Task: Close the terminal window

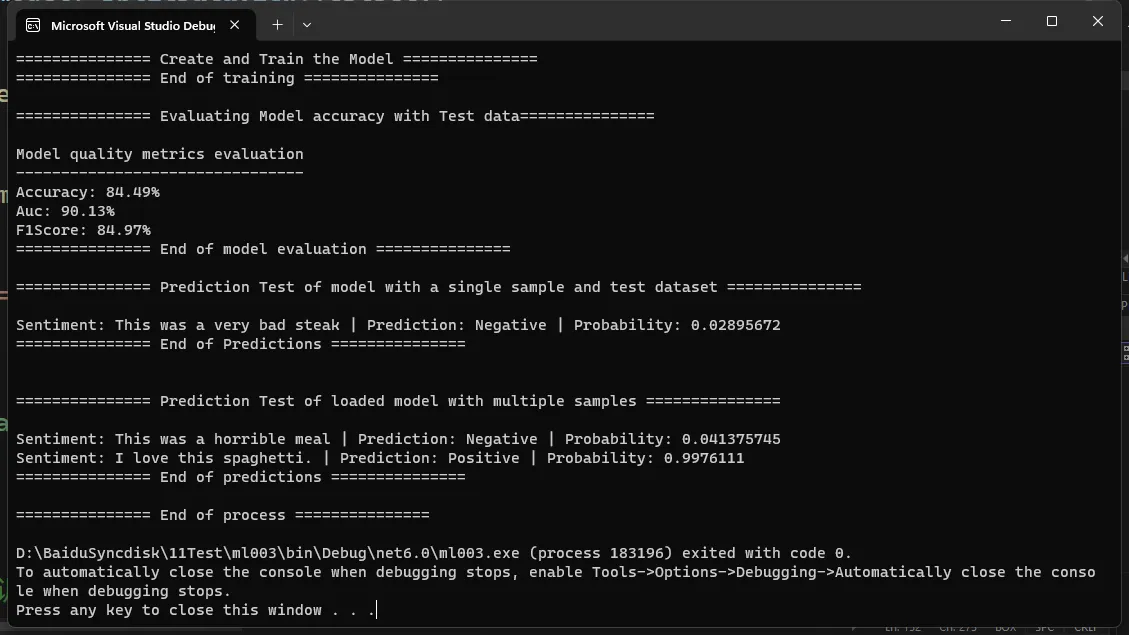Action: pyautogui.click(x=1098, y=21)
